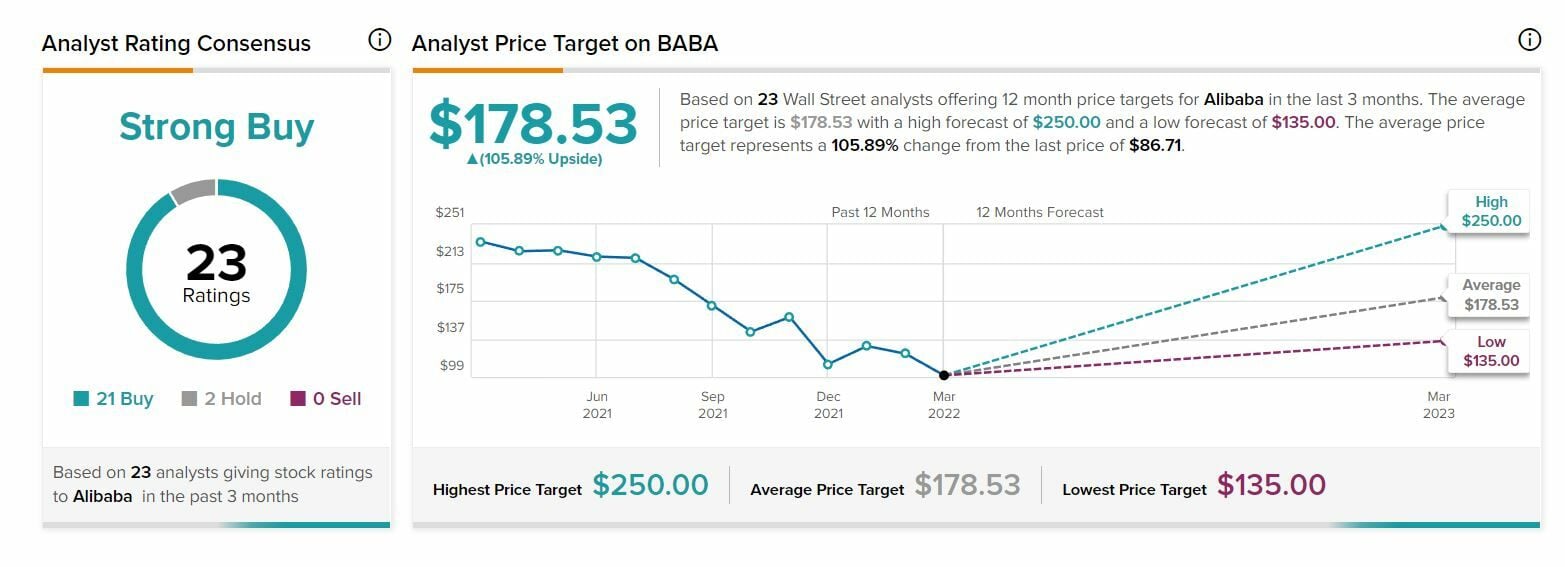Click the first data point on price chart
The height and width of the screenshot is (567, 1565).
[x=481, y=242]
